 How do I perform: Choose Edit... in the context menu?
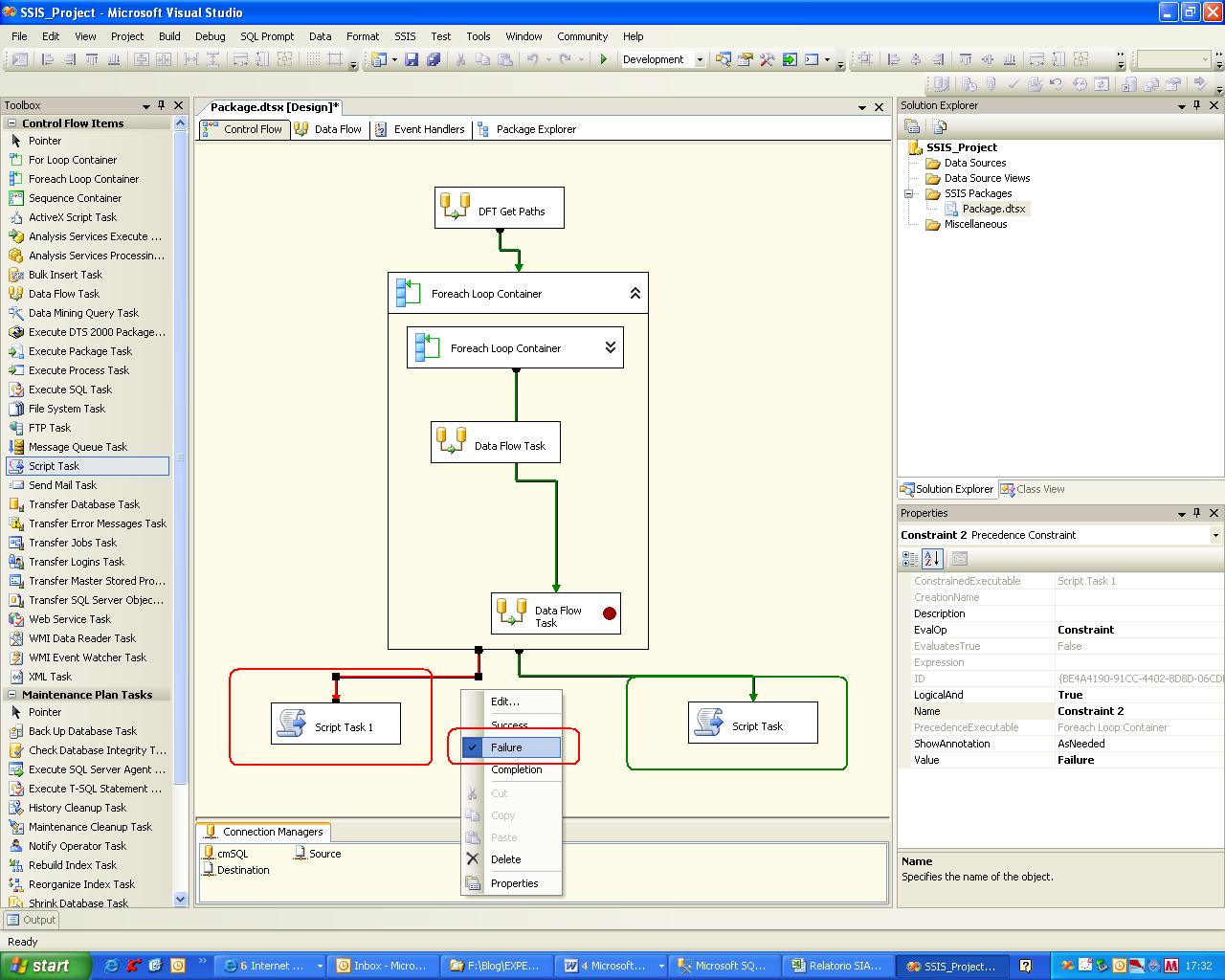coord(512,702)
